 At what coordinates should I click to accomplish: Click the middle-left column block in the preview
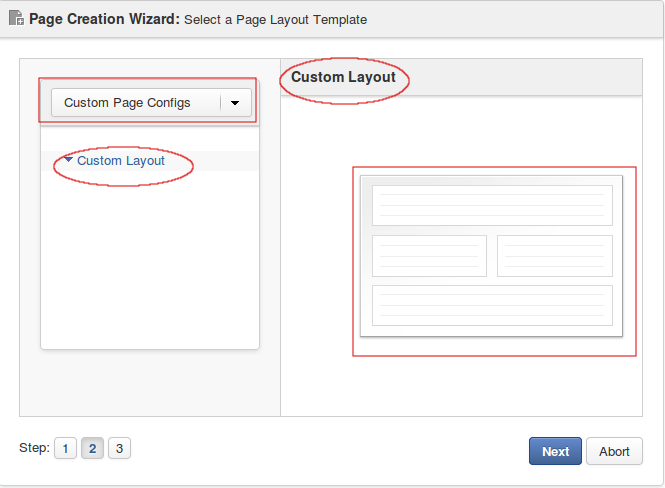(x=429, y=256)
